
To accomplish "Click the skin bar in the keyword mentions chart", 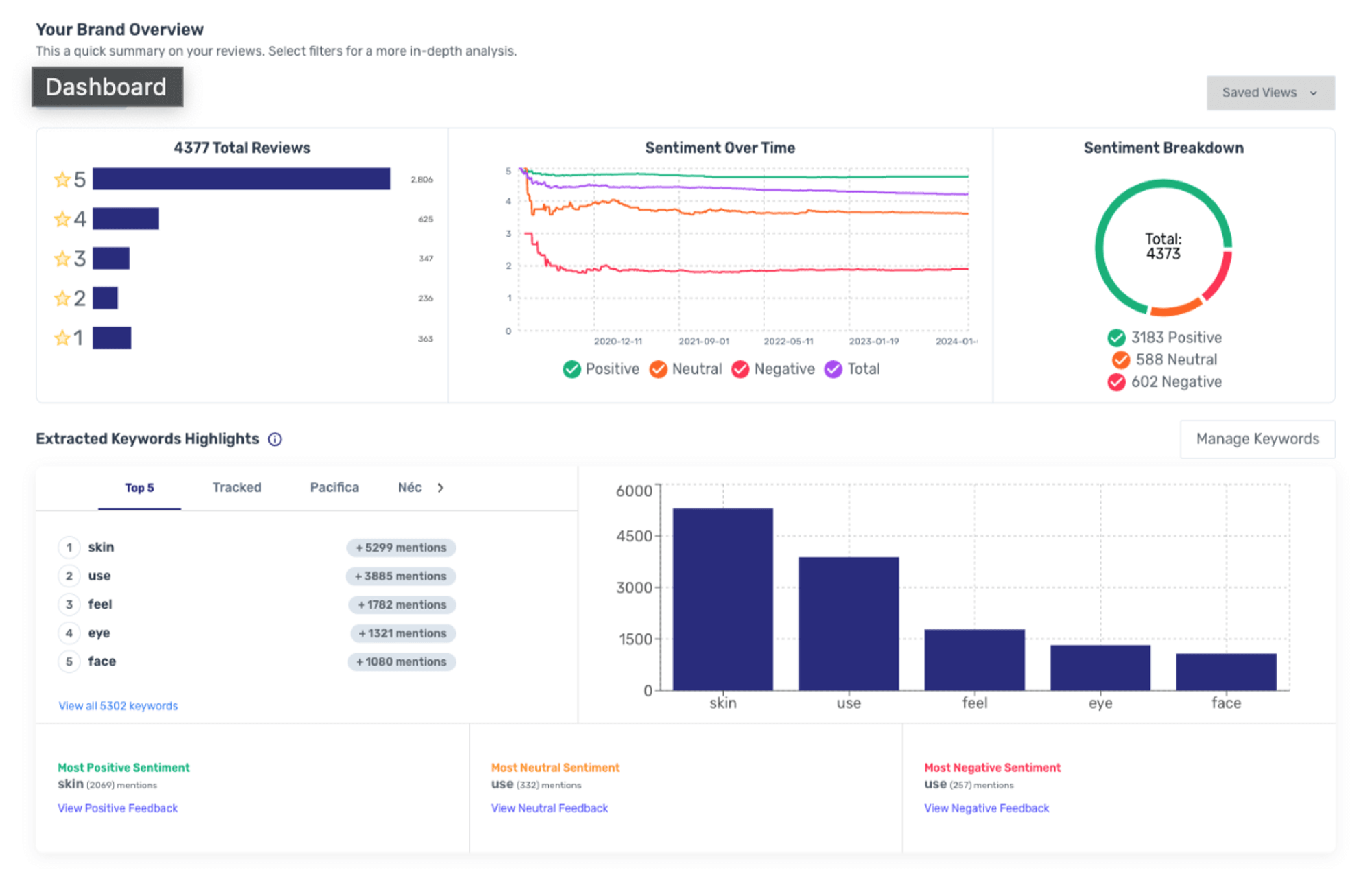I will [x=722, y=597].
